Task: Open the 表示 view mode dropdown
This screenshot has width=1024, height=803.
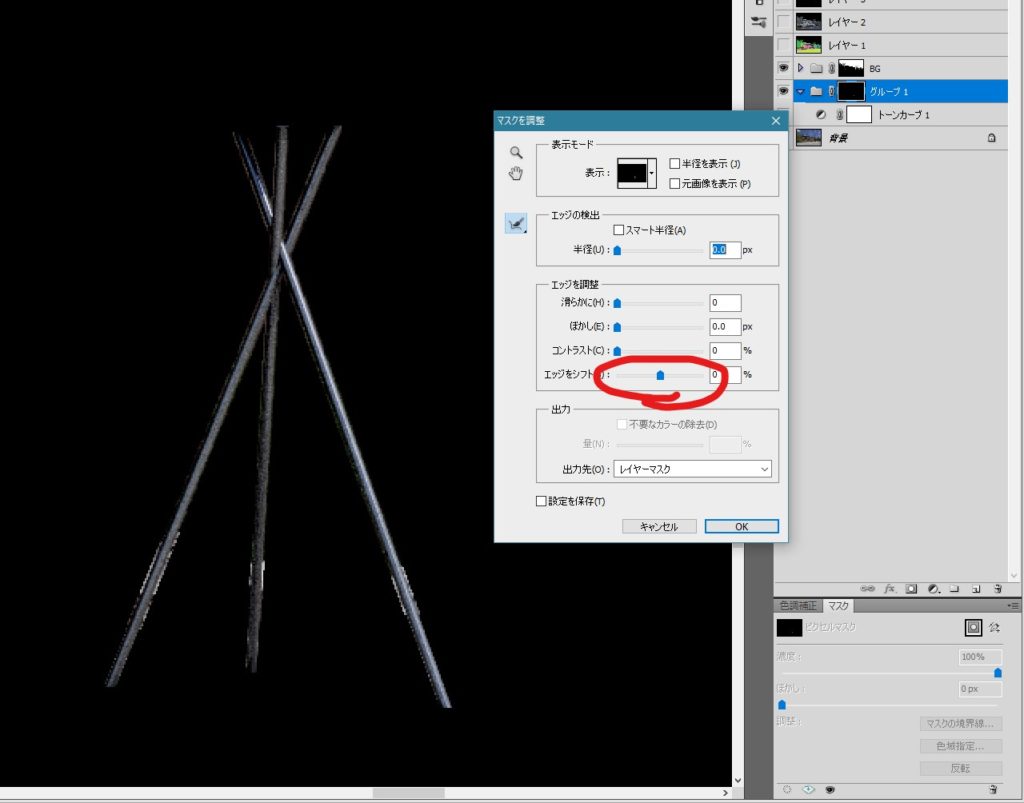Action: (x=652, y=173)
